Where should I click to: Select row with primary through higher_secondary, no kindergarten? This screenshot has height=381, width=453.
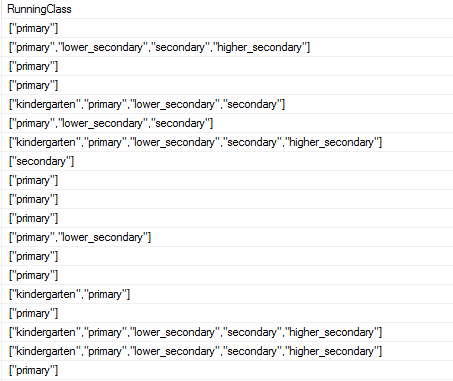(x=227, y=47)
